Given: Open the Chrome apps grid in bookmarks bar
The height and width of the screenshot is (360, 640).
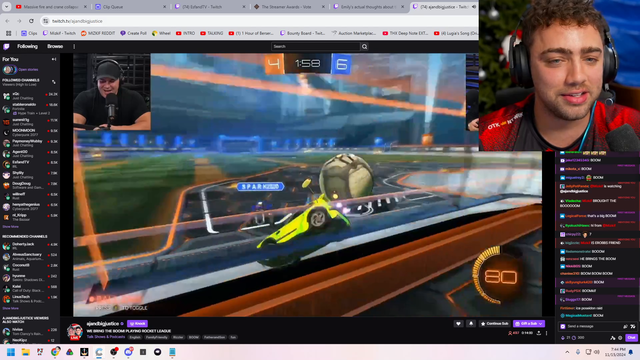Looking at the screenshot, I should 9,33.
